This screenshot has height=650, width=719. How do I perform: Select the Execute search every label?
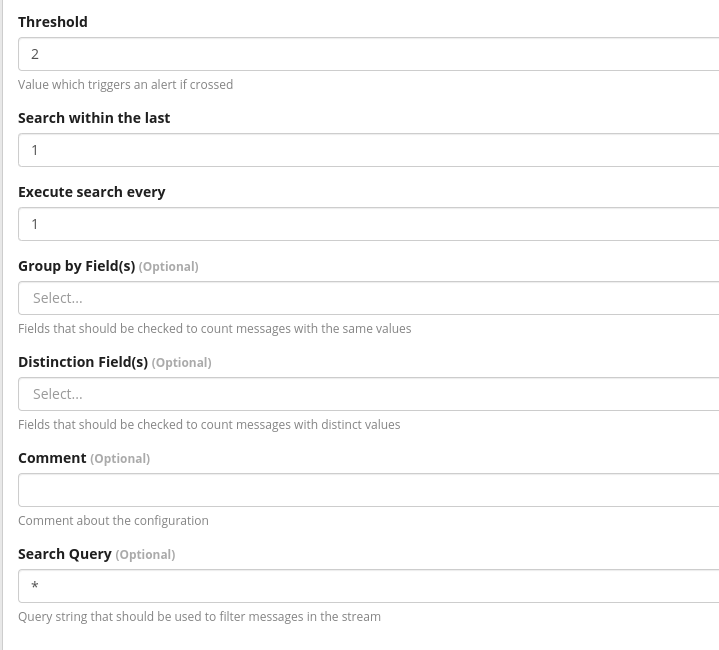click(x=92, y=192)
